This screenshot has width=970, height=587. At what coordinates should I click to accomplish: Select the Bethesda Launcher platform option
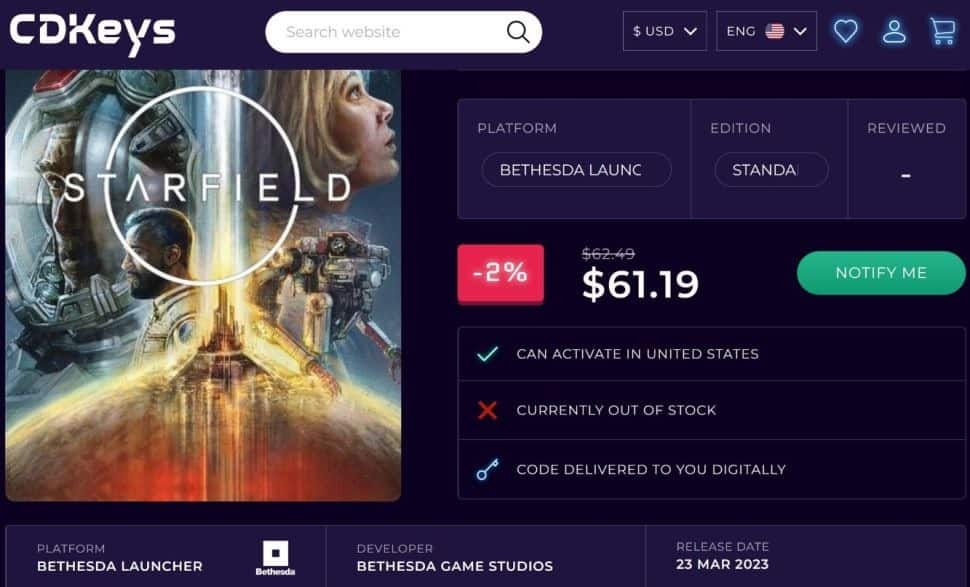click(576, 170)
